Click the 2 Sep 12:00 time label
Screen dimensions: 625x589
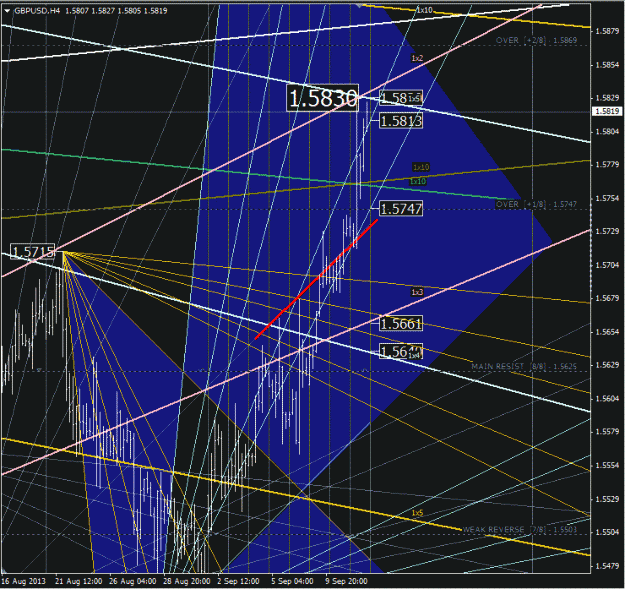[x=238, y=581]
